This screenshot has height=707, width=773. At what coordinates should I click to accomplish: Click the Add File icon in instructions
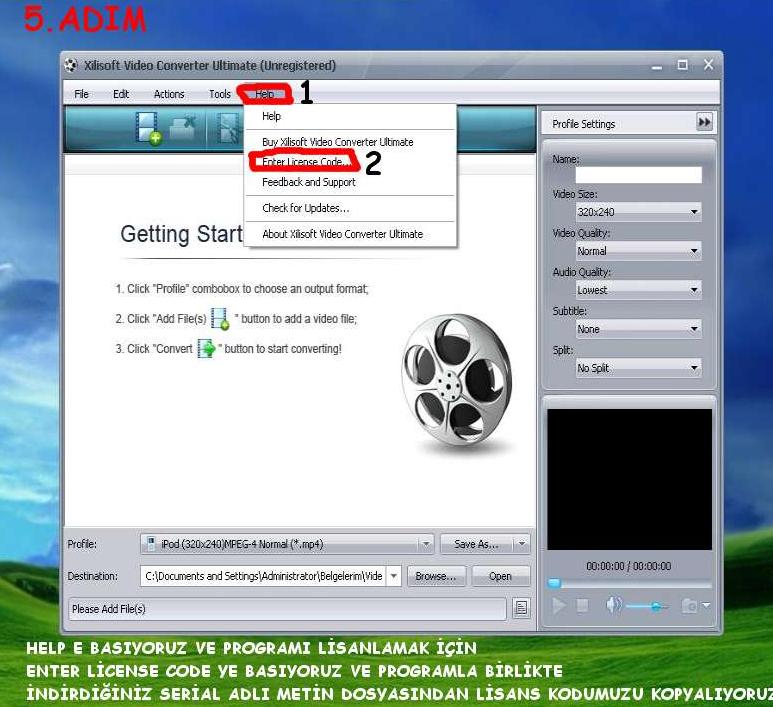pyautogui.click(x=220, y=318)
